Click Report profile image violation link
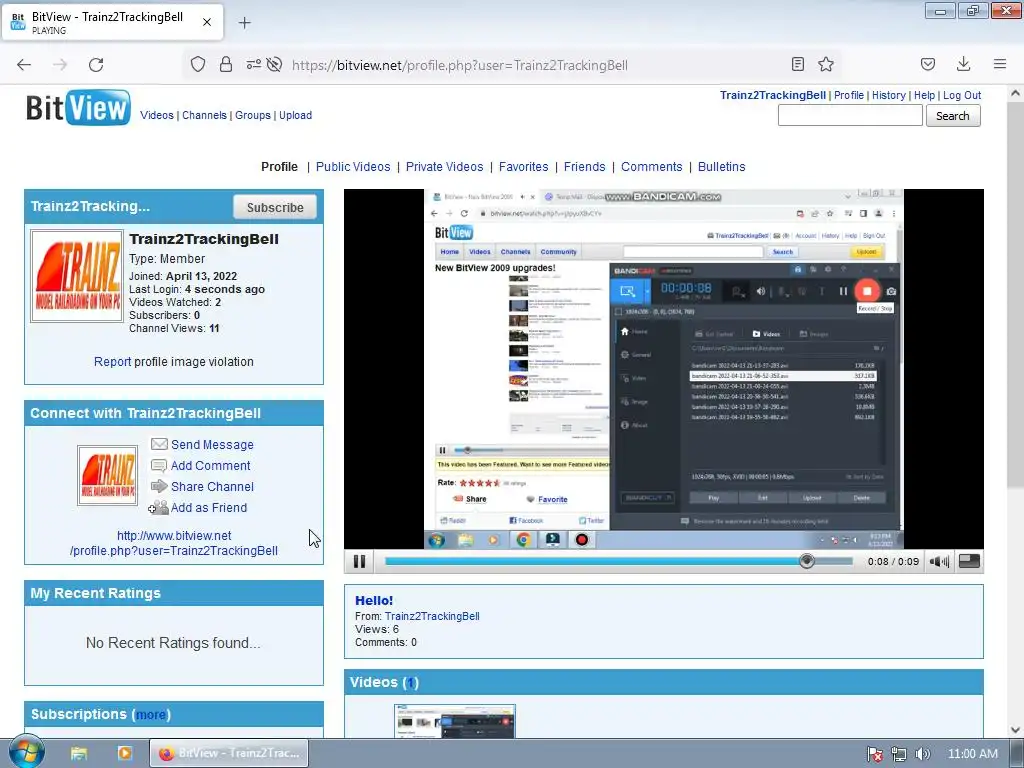Image resolution: width=1024 pixels, height=768 pixels. point(112,361)
